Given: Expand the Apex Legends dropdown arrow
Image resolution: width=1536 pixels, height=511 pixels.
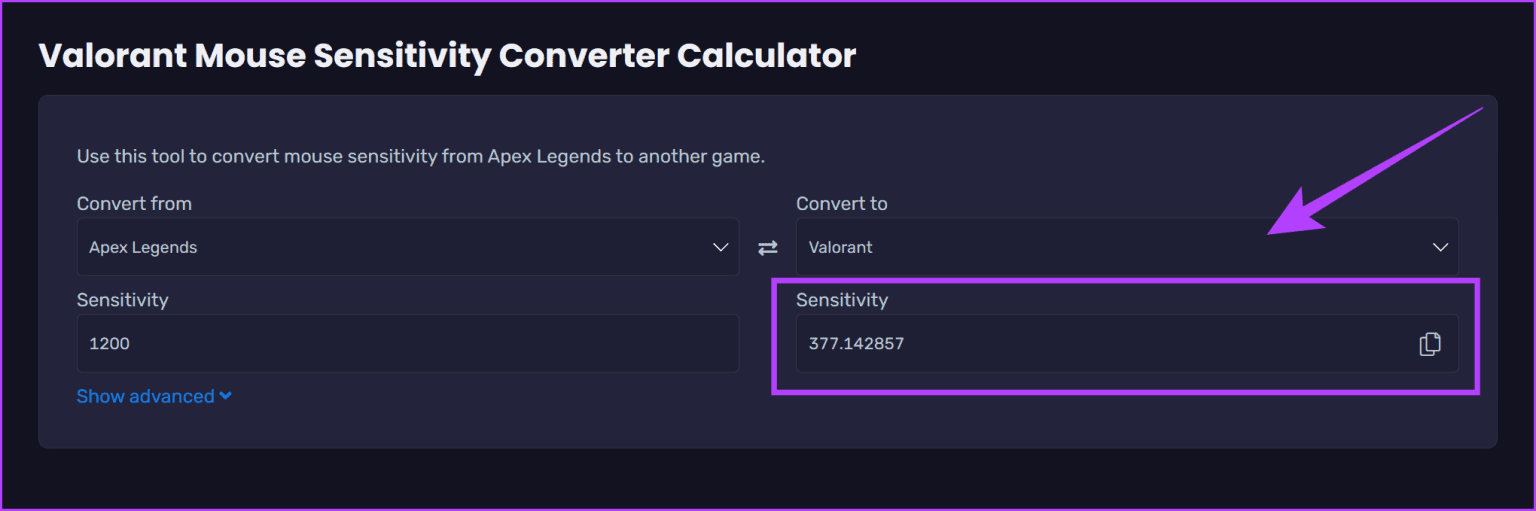Looking at the screenshot, I should pyautogui.click(x=720, y=247).
